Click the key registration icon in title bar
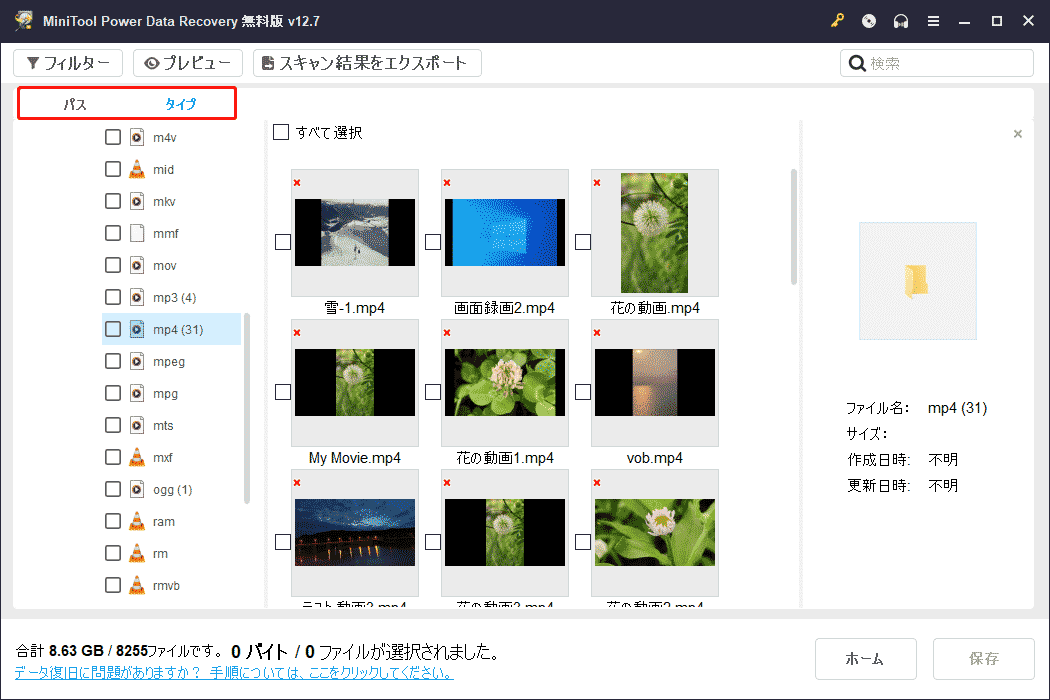Image resolution: width=1050 pixels, height=700 pixels. pyautogui.click(x=837, y=20)
